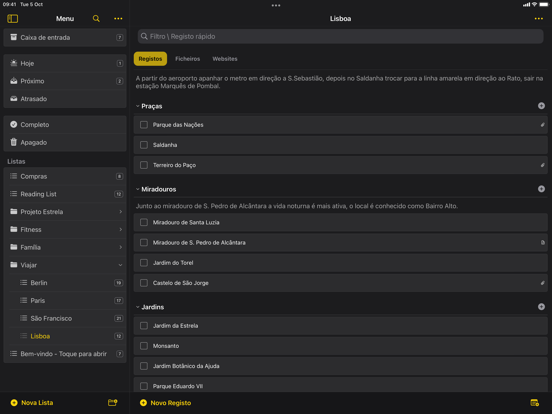Open the Paris list

pyautogui.click(x=67, y=300)
